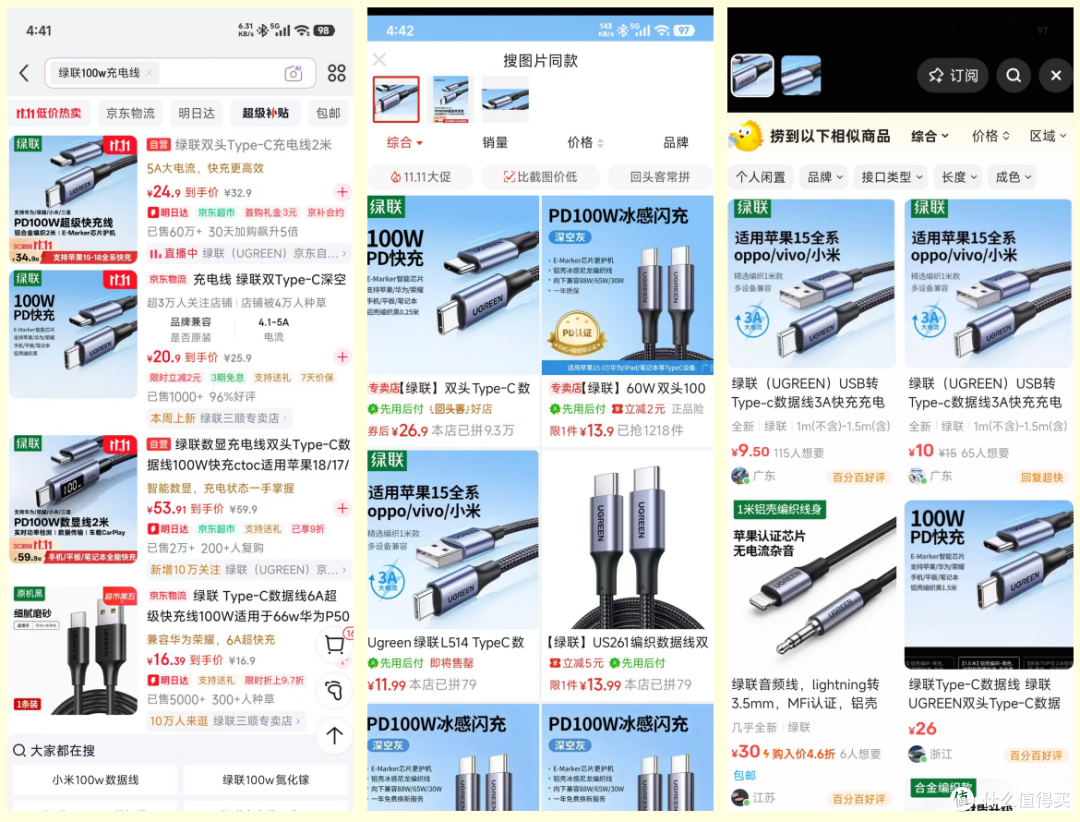Tap the 大家都在搜 search icon
This screenshot has width=1080, height=822.
pos(19,750)
